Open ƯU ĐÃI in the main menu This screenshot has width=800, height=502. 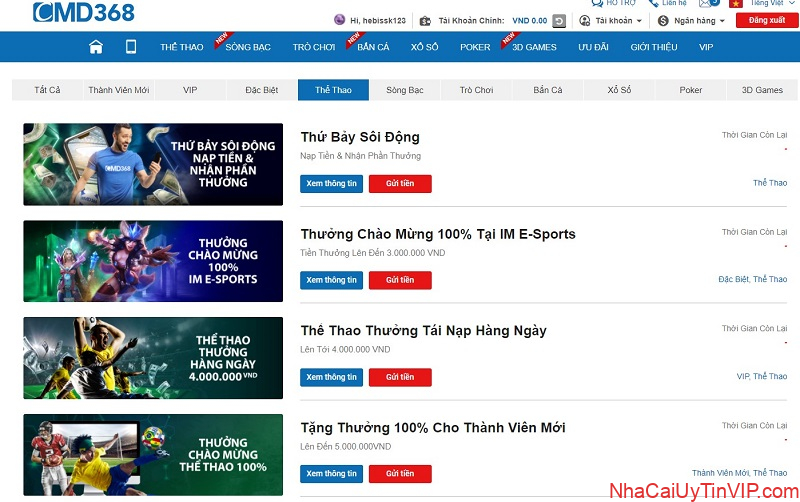(593, 47)
